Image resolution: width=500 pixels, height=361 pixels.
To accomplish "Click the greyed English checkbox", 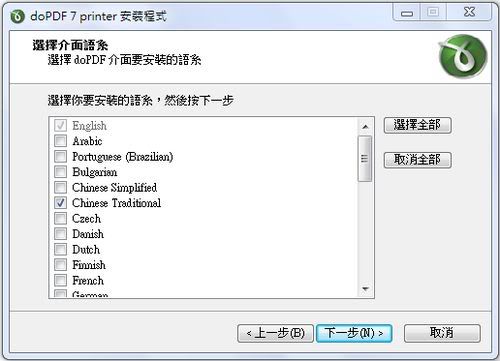I will 60,125.
